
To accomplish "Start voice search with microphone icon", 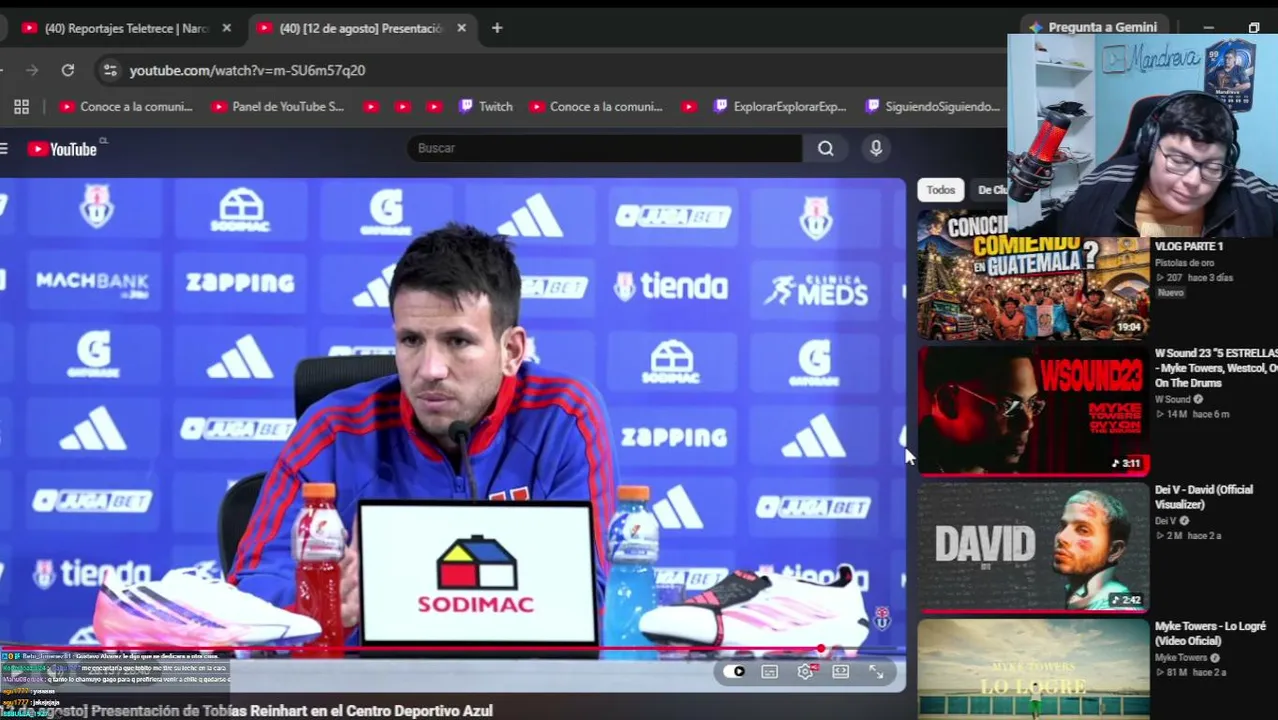I will [876, 148].
